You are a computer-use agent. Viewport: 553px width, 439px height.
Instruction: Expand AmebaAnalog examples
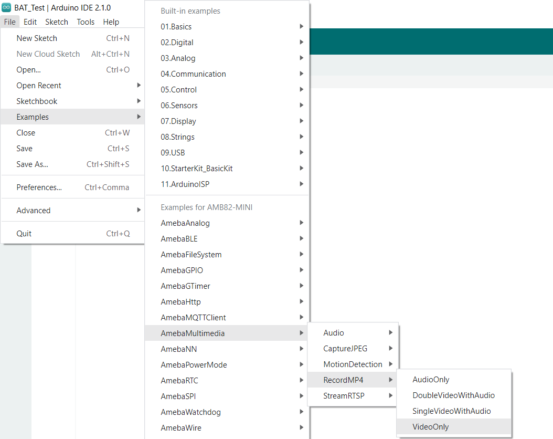[227, 223]
